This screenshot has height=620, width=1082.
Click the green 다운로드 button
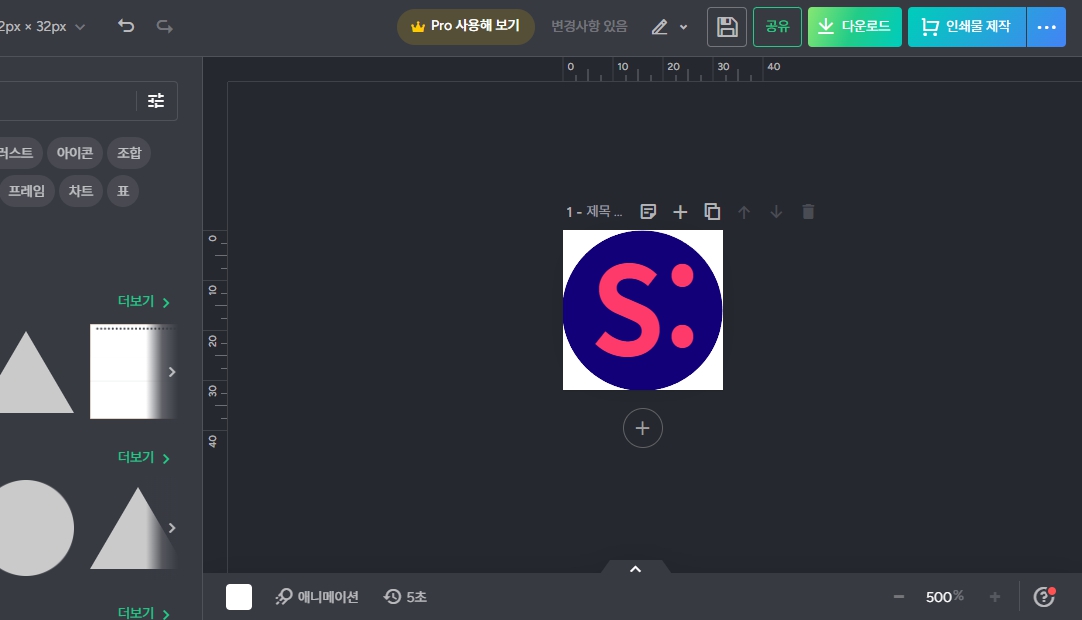click(x=854, y=27)
